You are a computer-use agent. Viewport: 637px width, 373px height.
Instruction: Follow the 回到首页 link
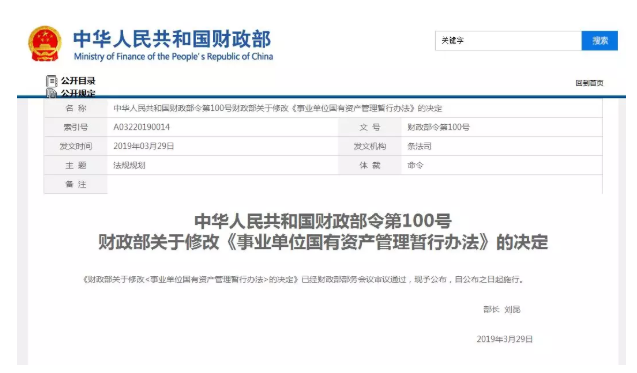pos(589,83)
